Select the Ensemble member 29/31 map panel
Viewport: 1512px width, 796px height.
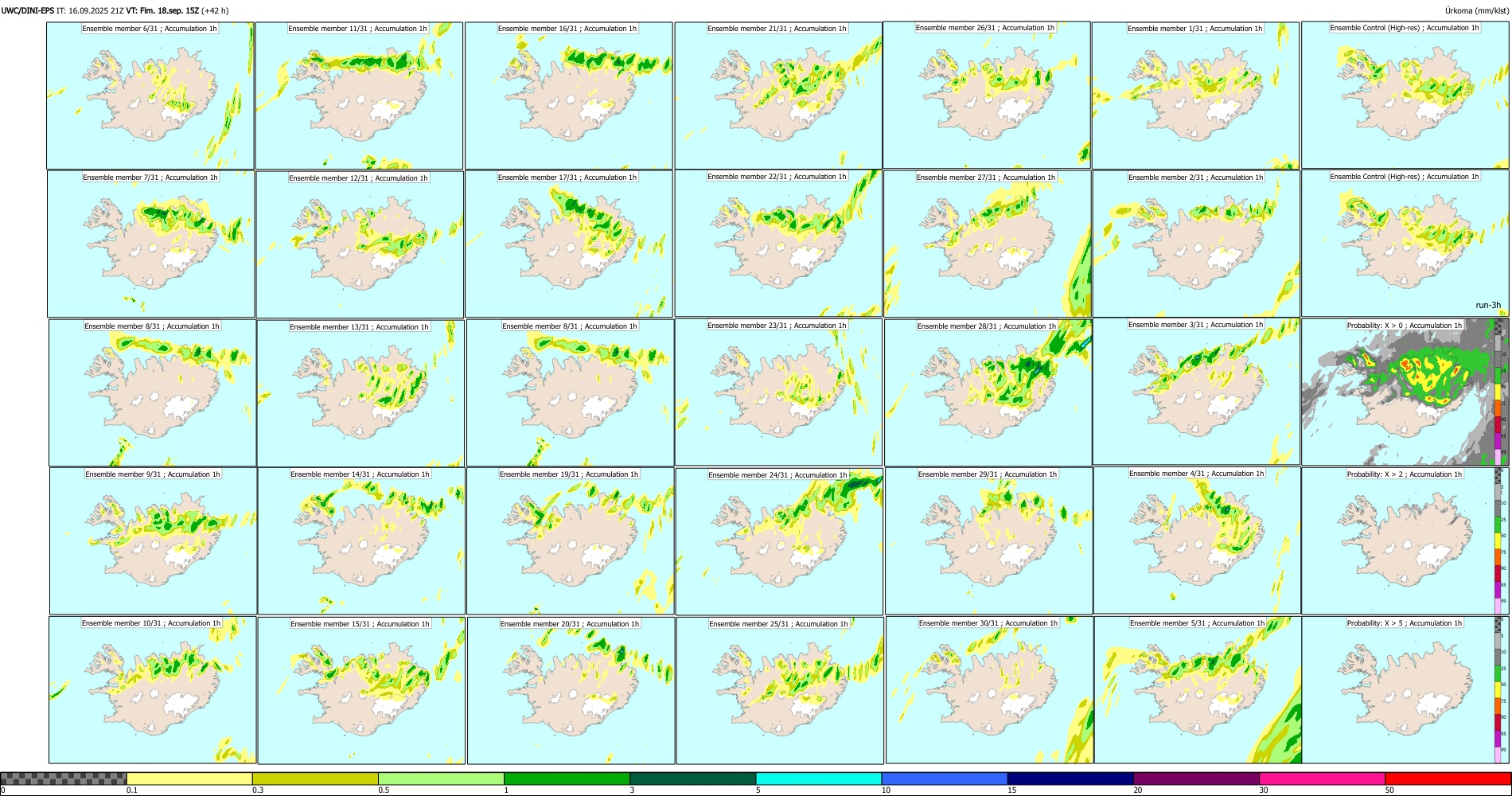[988, 541]
